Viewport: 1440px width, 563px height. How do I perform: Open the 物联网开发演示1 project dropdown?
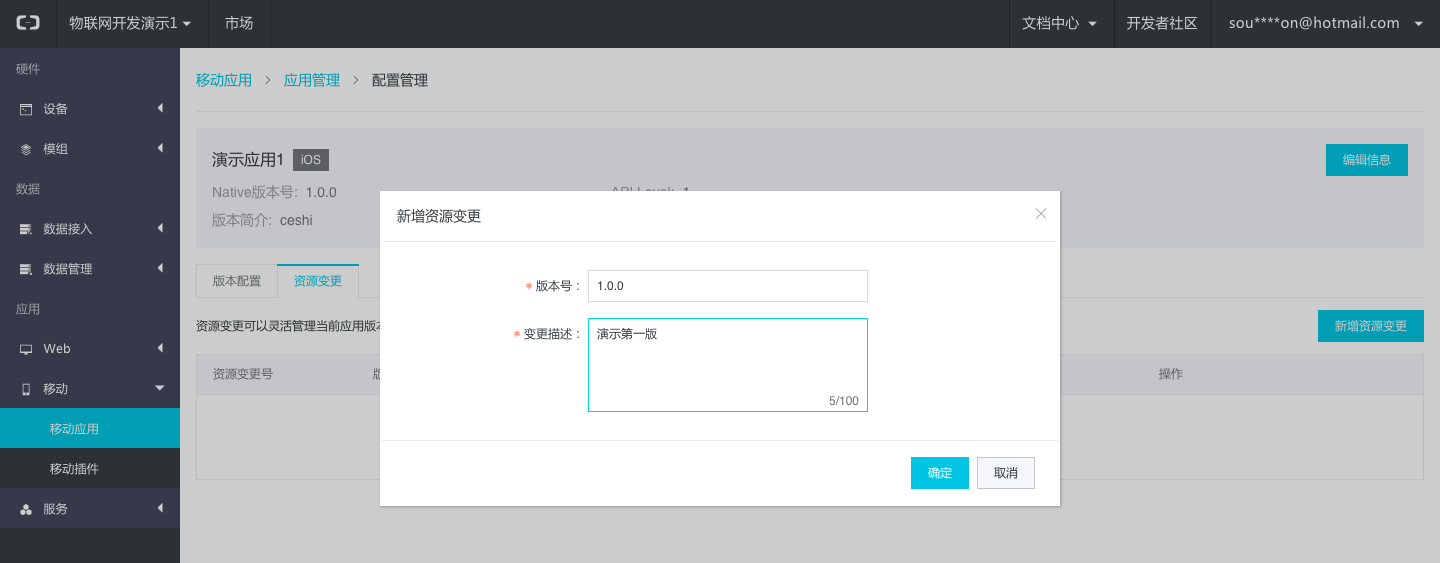[130, 23]
